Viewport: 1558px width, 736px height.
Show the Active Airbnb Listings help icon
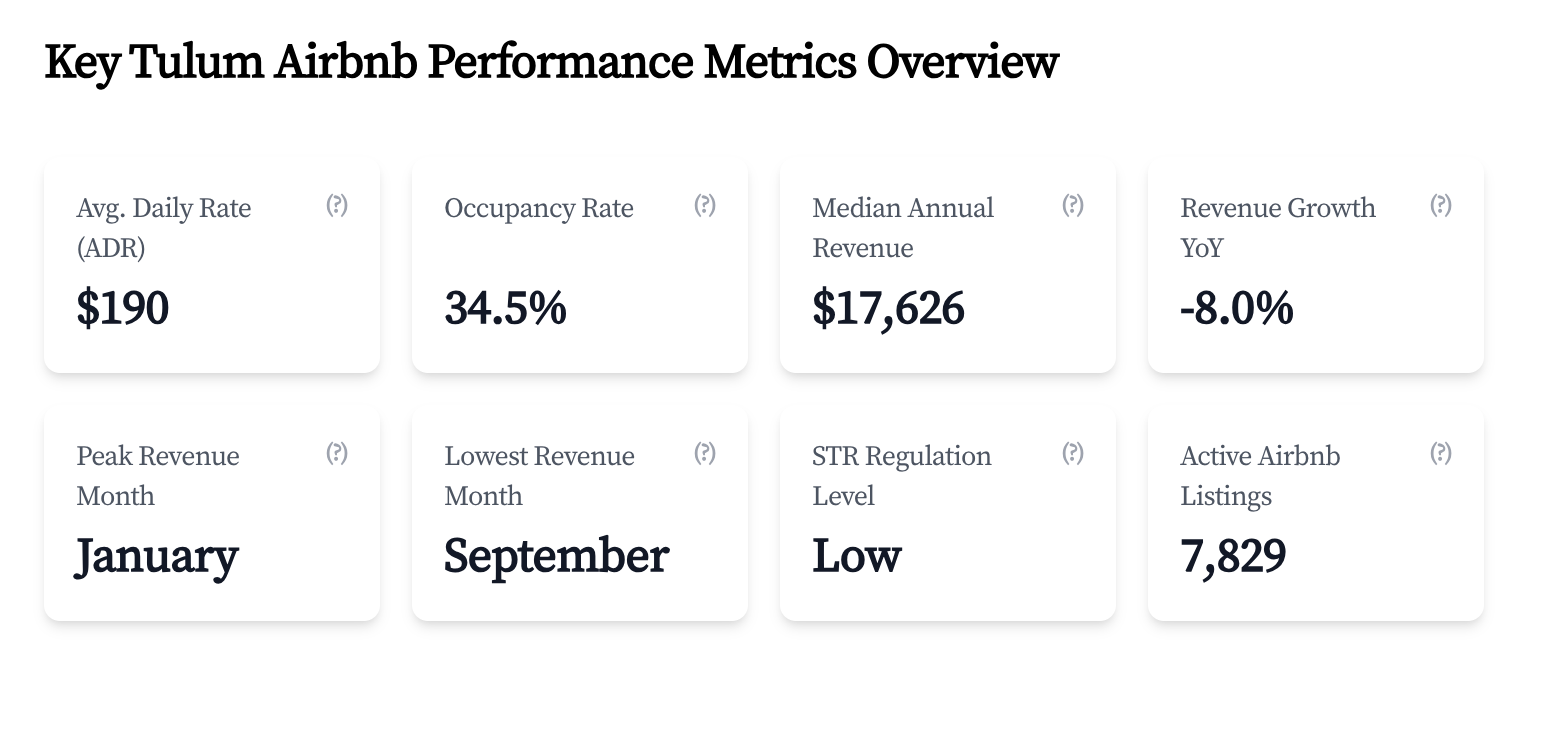point(1441,453)
